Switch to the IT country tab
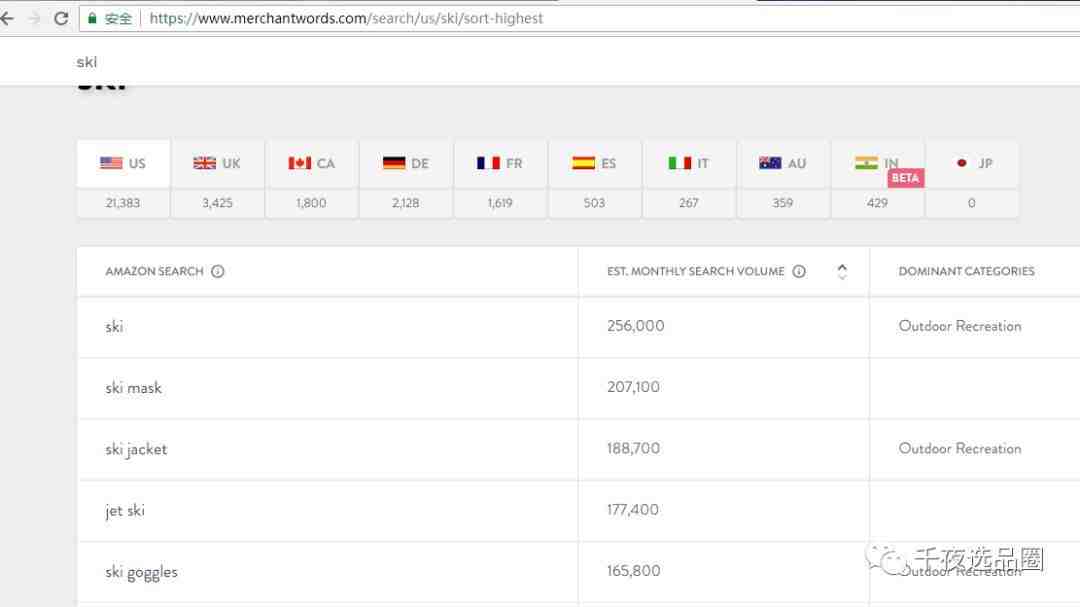Viewport: 1080px width, 607px height. tap(689, 164)
